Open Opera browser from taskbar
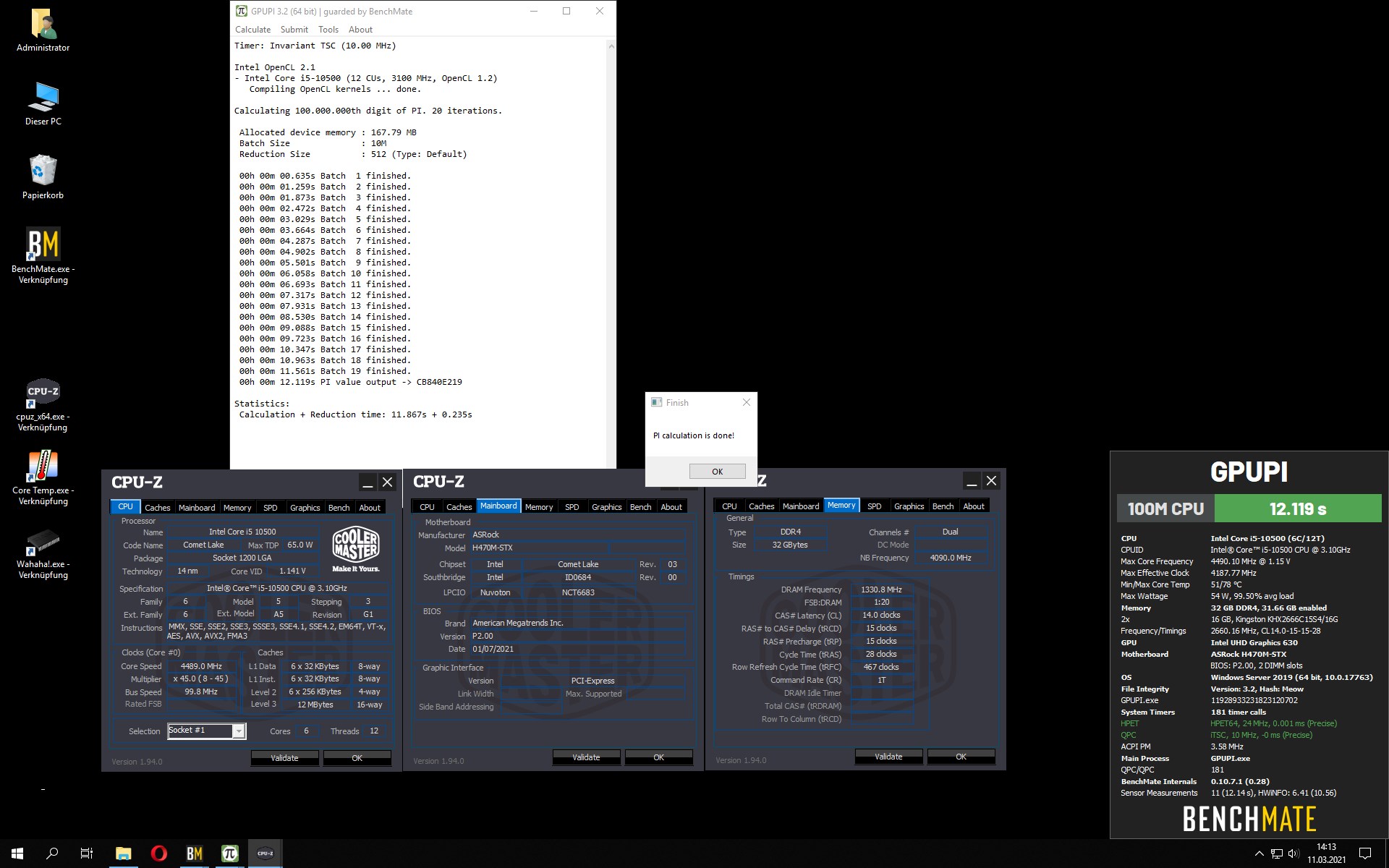The image size is (1389, 868). [x=158, y=854]
